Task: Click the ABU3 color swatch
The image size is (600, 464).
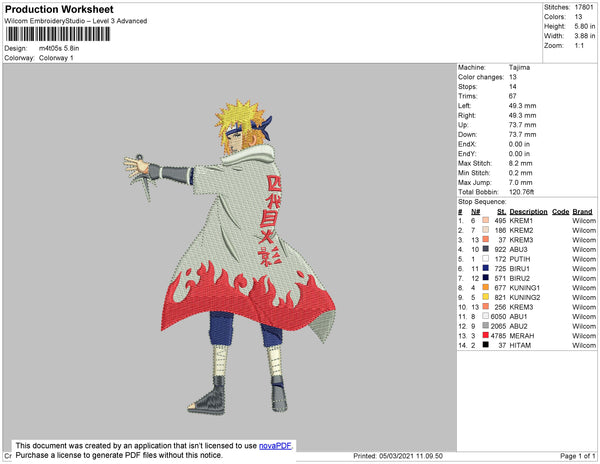Action: pyautogui.click(x=486, y=249)
